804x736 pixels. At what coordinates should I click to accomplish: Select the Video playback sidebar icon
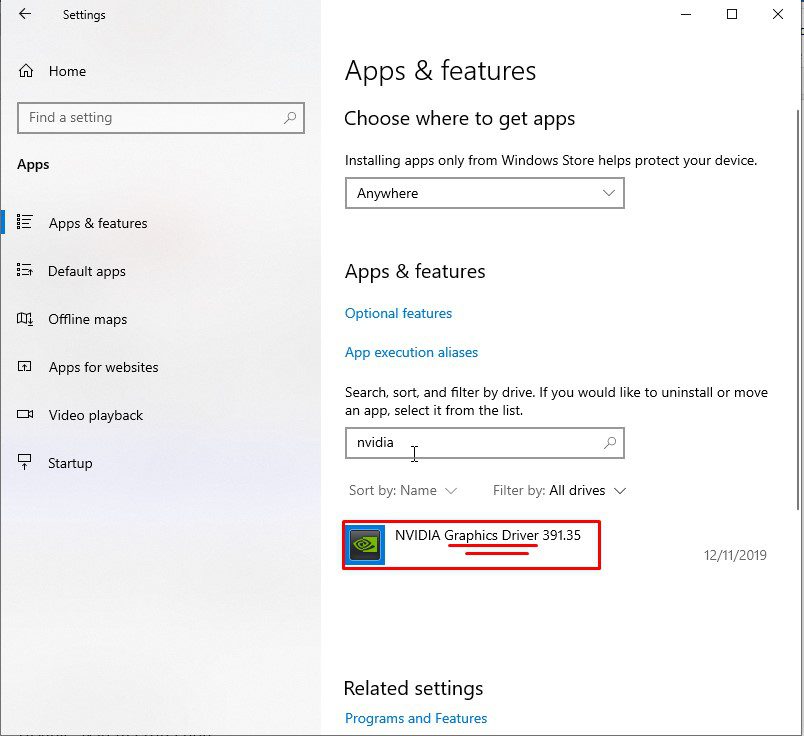coord(25,414)
